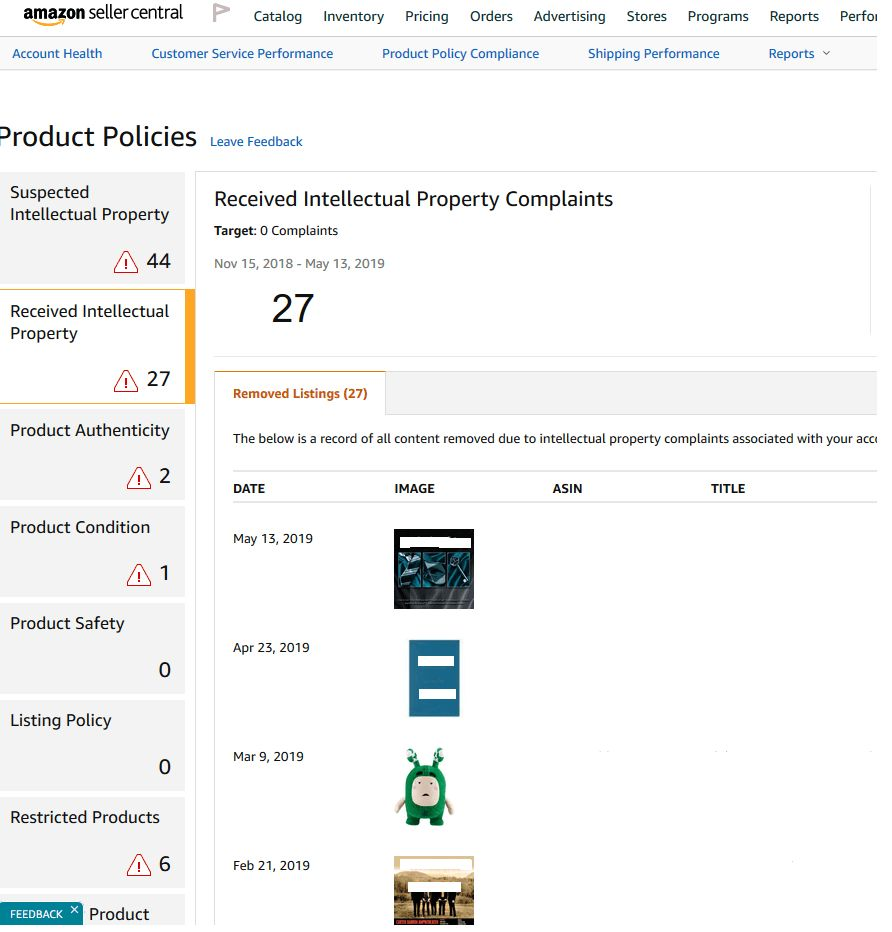Select the Listing Policy category
Viewport: 892px width, 932px height.
click(x=90, y=744)
